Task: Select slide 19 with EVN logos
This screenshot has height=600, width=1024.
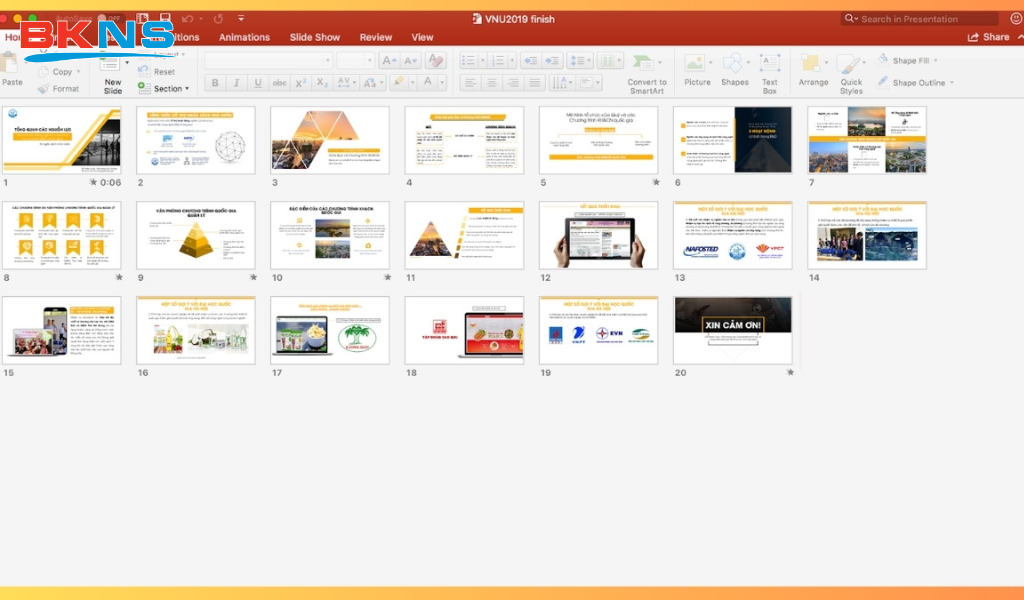Action: pos(598,330)
